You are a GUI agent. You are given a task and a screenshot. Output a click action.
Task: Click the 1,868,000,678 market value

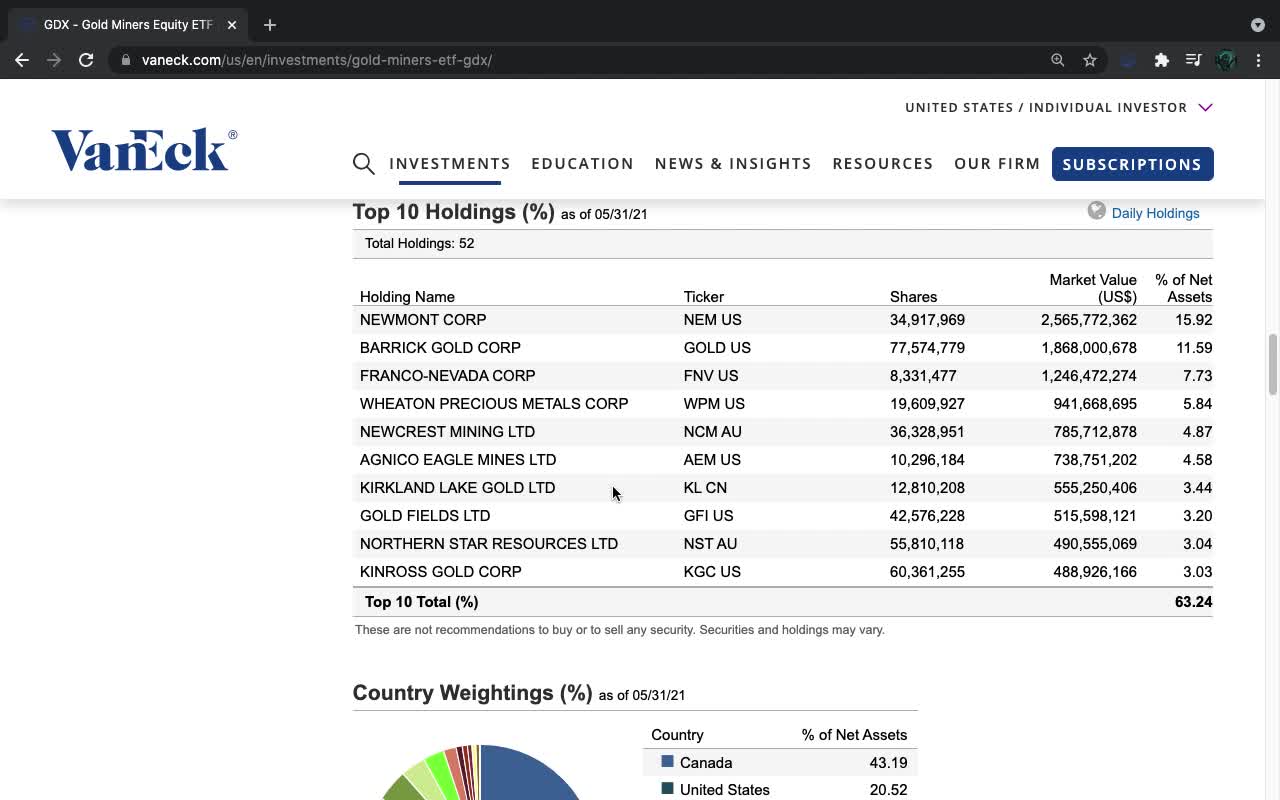point(1089,348)
